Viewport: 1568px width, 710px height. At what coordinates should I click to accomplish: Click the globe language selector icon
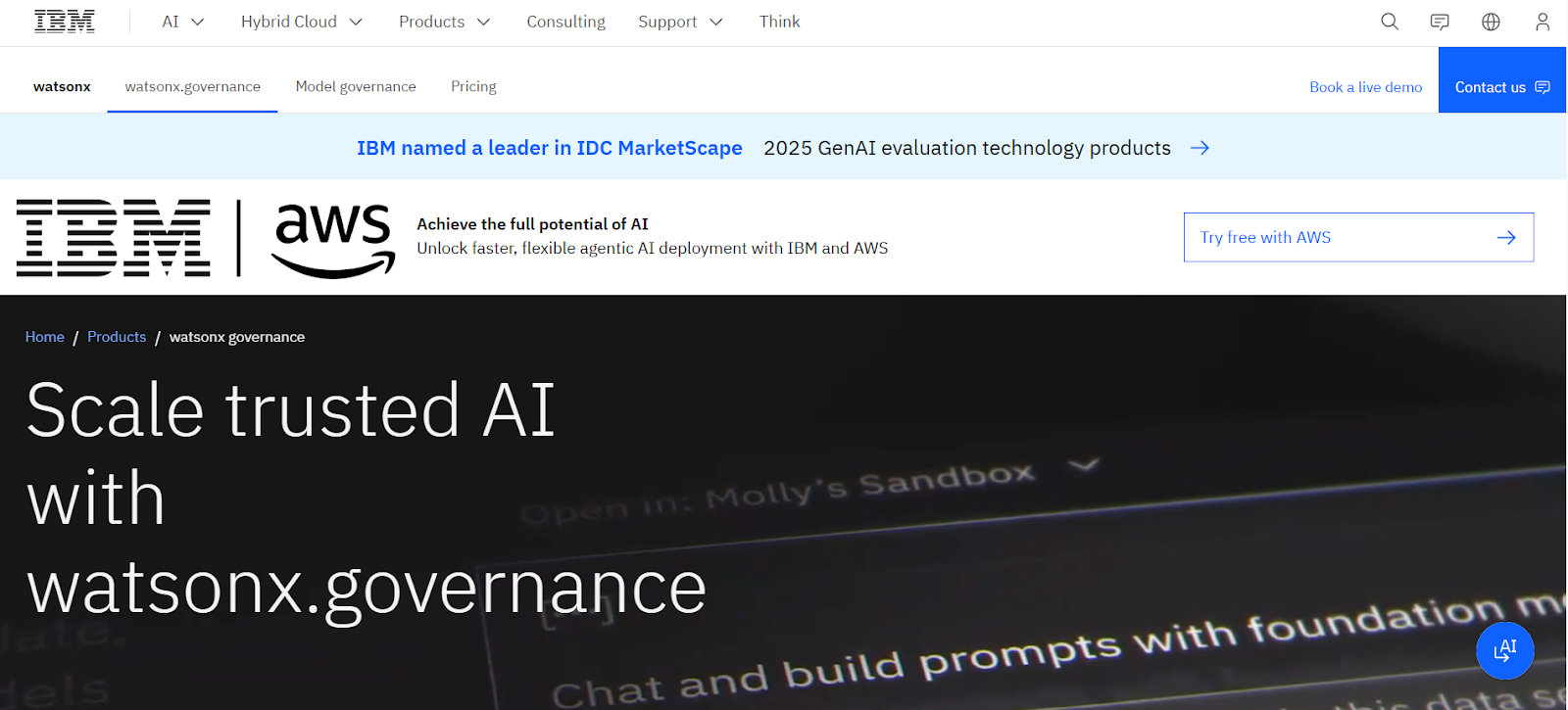(1491, 22)
